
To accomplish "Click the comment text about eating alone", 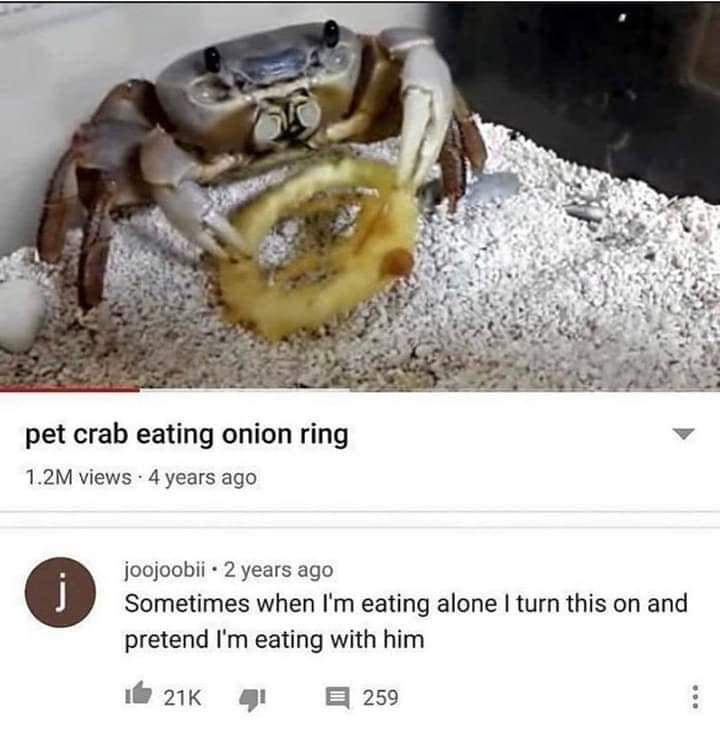I will (x=406, y=622).
